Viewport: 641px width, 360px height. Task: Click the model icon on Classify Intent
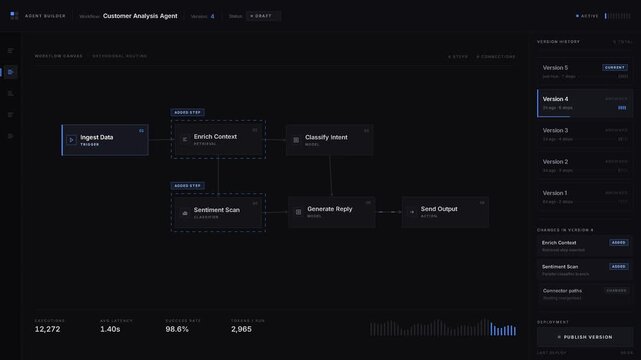(x=296, y=140)
